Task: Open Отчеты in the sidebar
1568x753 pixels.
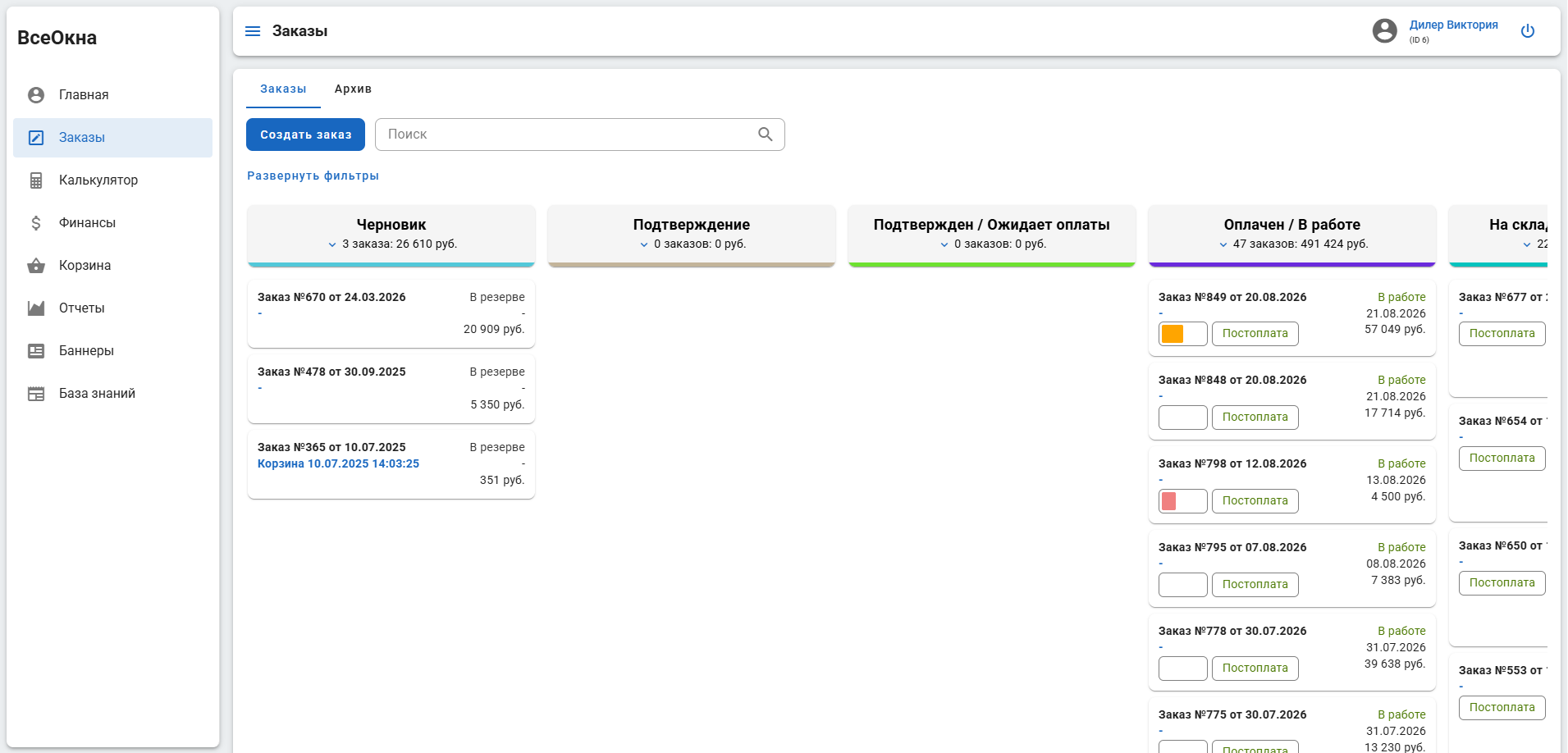Action: pos(112,308)
